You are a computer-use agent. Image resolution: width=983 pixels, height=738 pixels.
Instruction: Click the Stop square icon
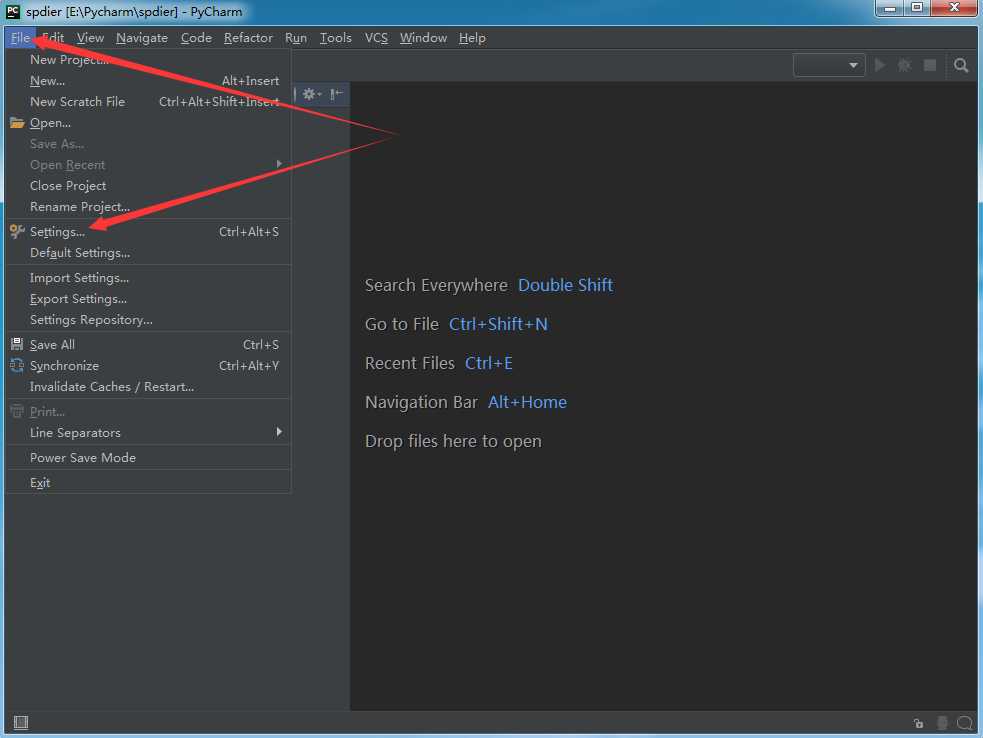point(930,65)
